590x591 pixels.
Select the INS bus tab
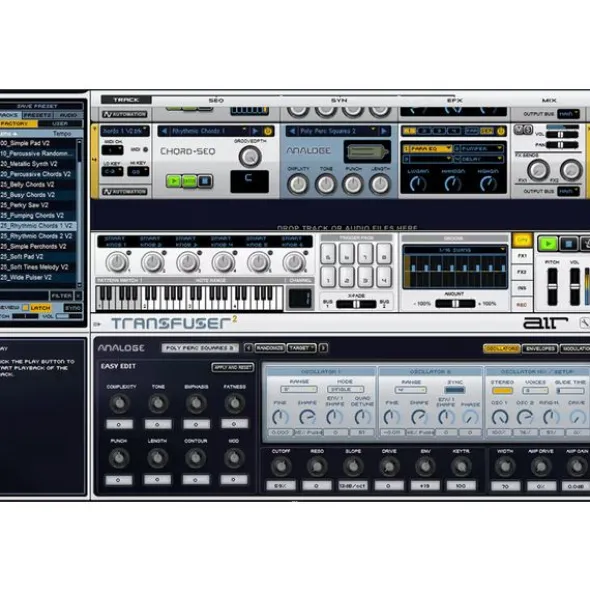[522, 288]
